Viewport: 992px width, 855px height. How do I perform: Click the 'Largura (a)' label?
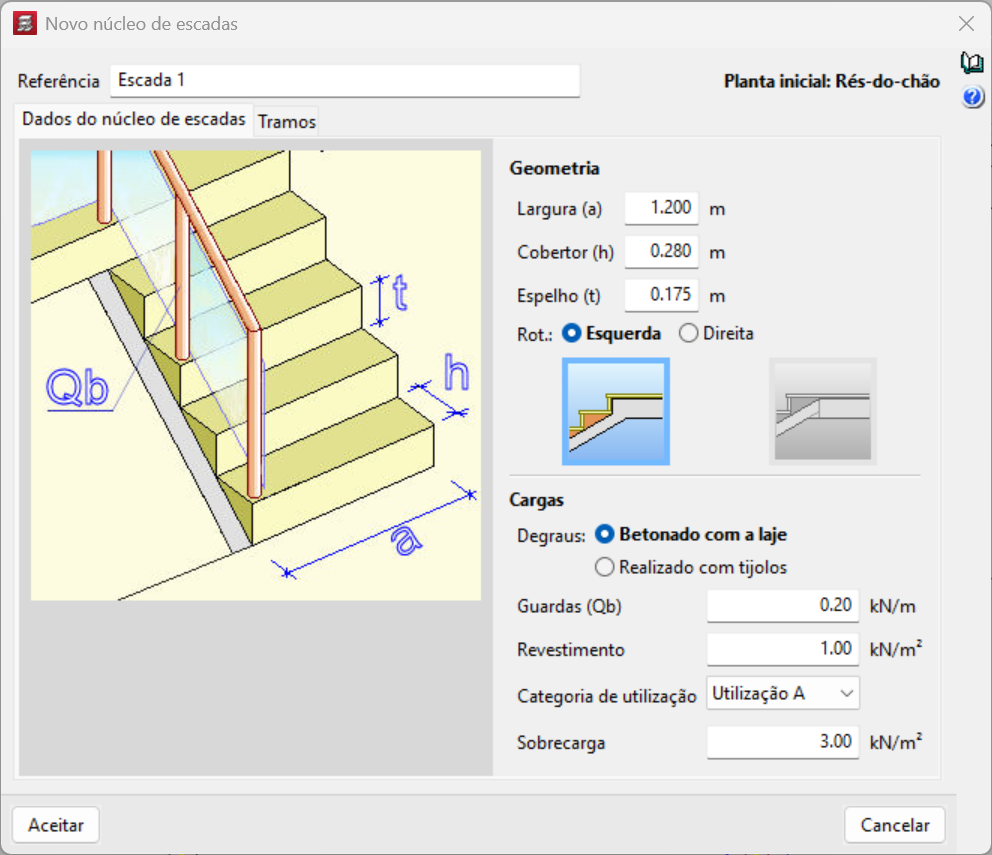(559, 209)
